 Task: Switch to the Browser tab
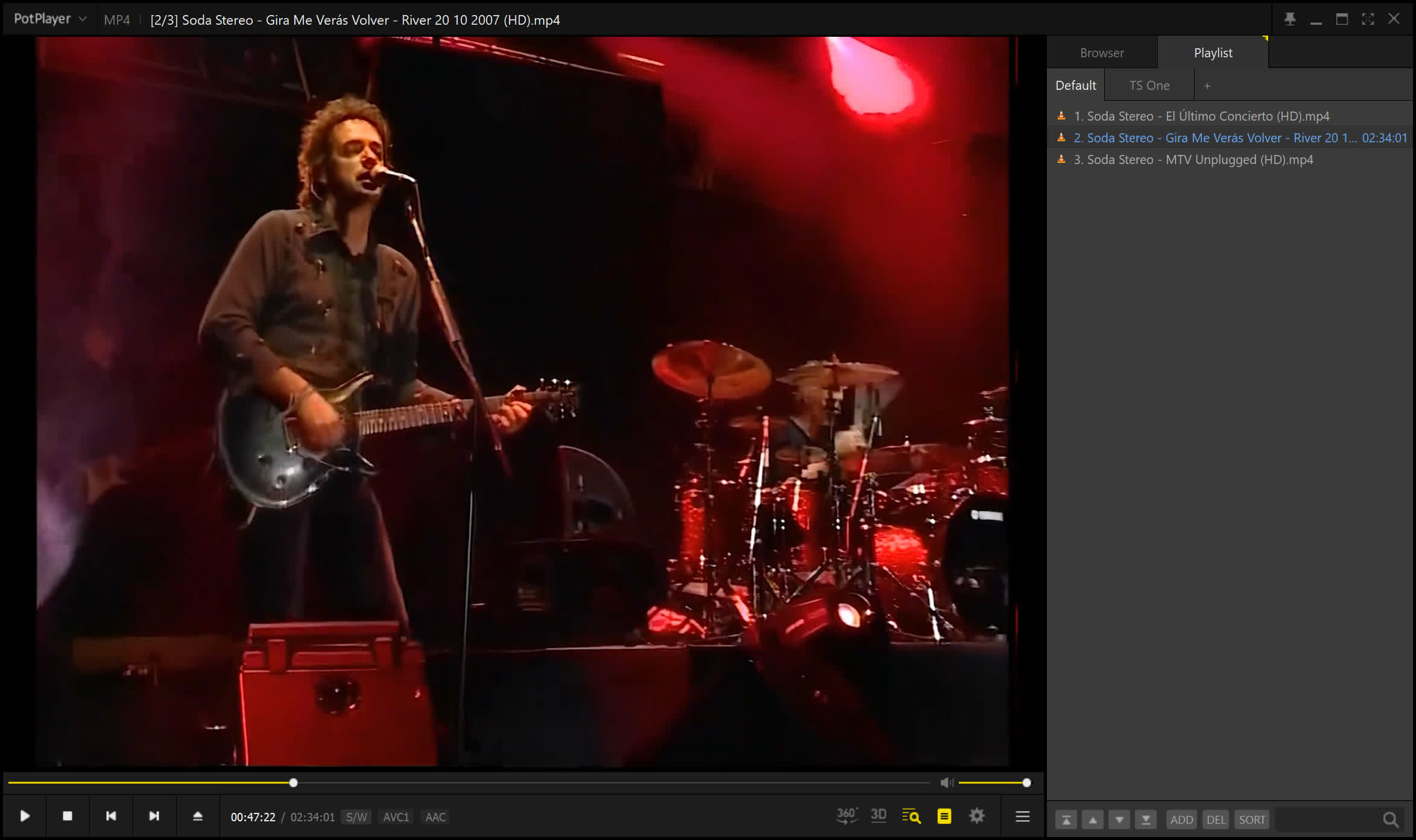[1102, 52]
